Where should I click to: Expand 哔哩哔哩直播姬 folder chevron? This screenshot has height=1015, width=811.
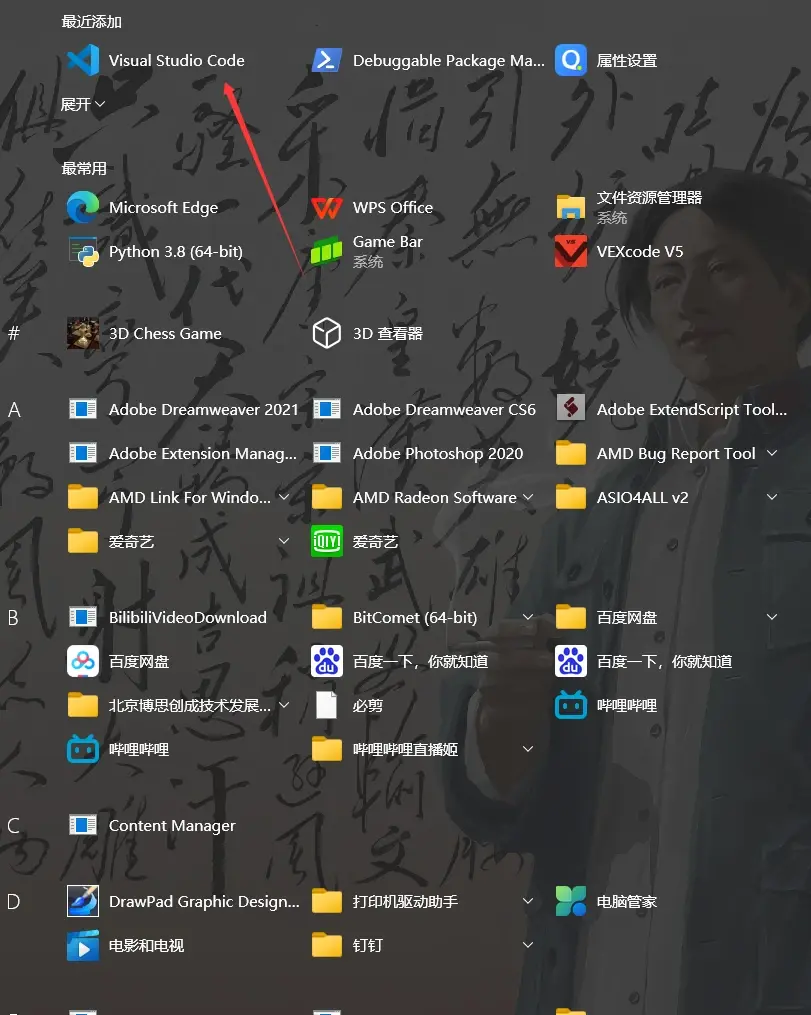point(528,749)
